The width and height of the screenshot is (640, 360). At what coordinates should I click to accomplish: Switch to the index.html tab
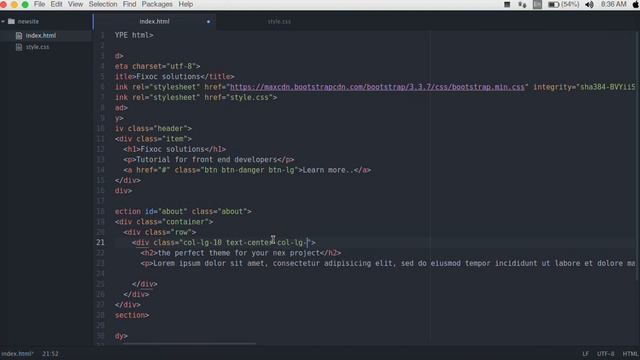point(154,21)
